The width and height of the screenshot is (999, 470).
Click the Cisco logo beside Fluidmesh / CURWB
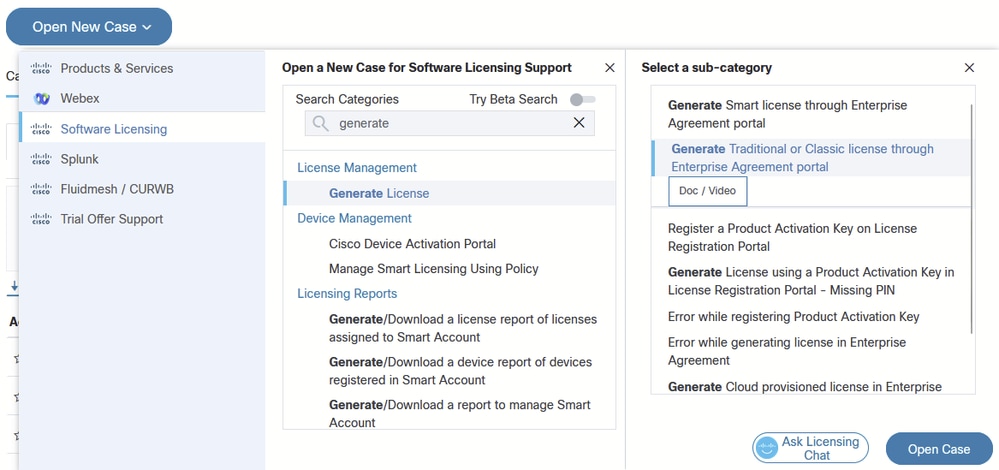click(41, 189)
